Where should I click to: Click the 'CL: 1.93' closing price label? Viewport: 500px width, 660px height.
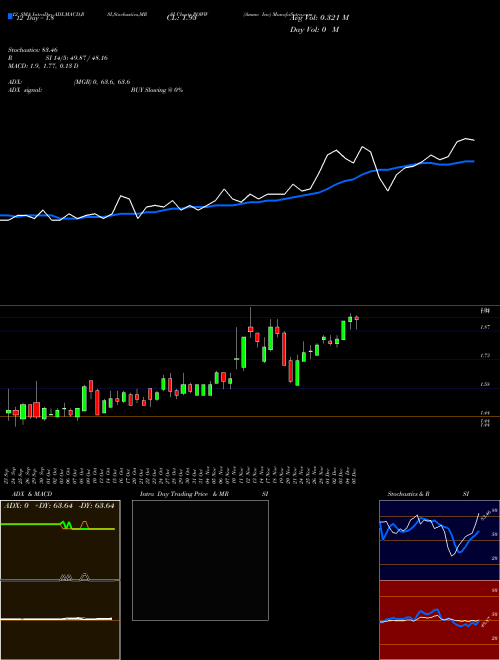pyautogui.click(x=181, y=18)
